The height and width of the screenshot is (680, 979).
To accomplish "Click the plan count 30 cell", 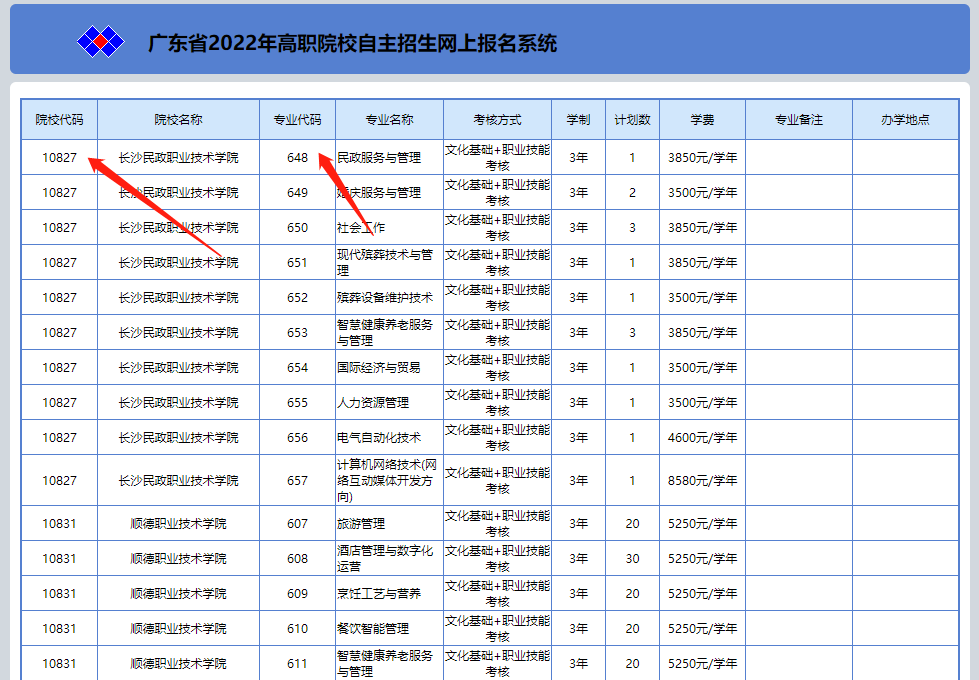I will pyautogui.click(x=632, y=558).
